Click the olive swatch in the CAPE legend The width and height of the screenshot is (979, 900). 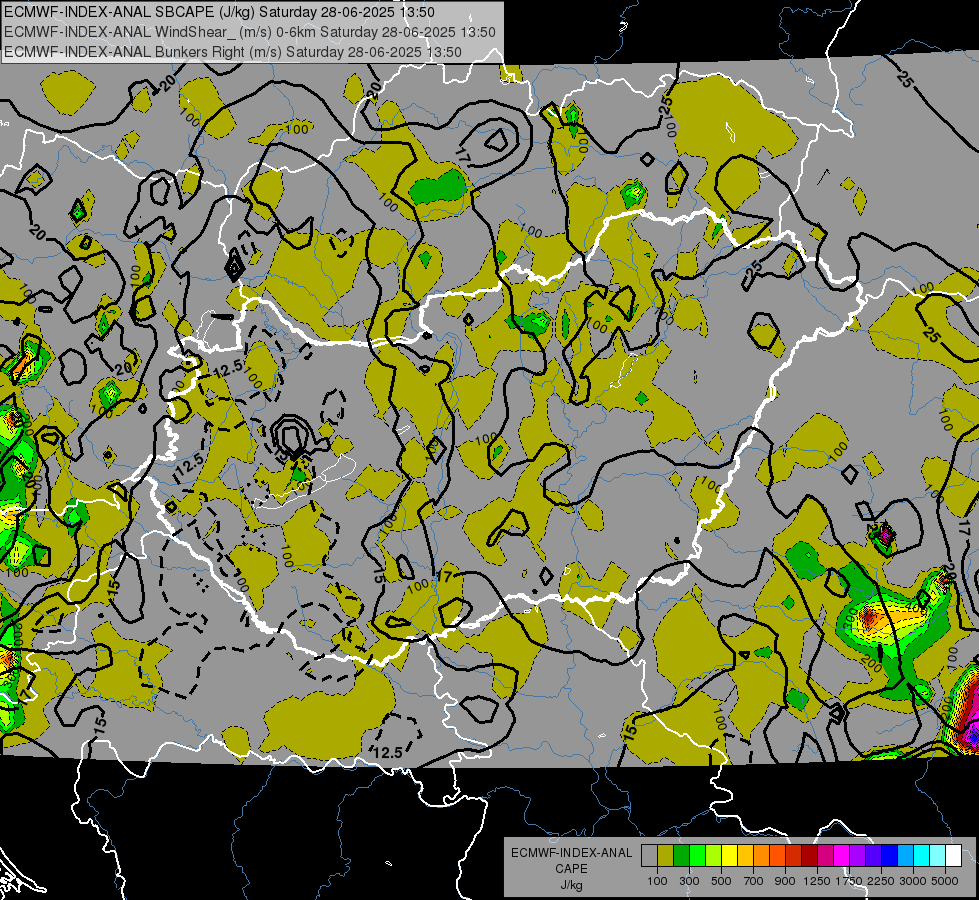pos(666,855)
